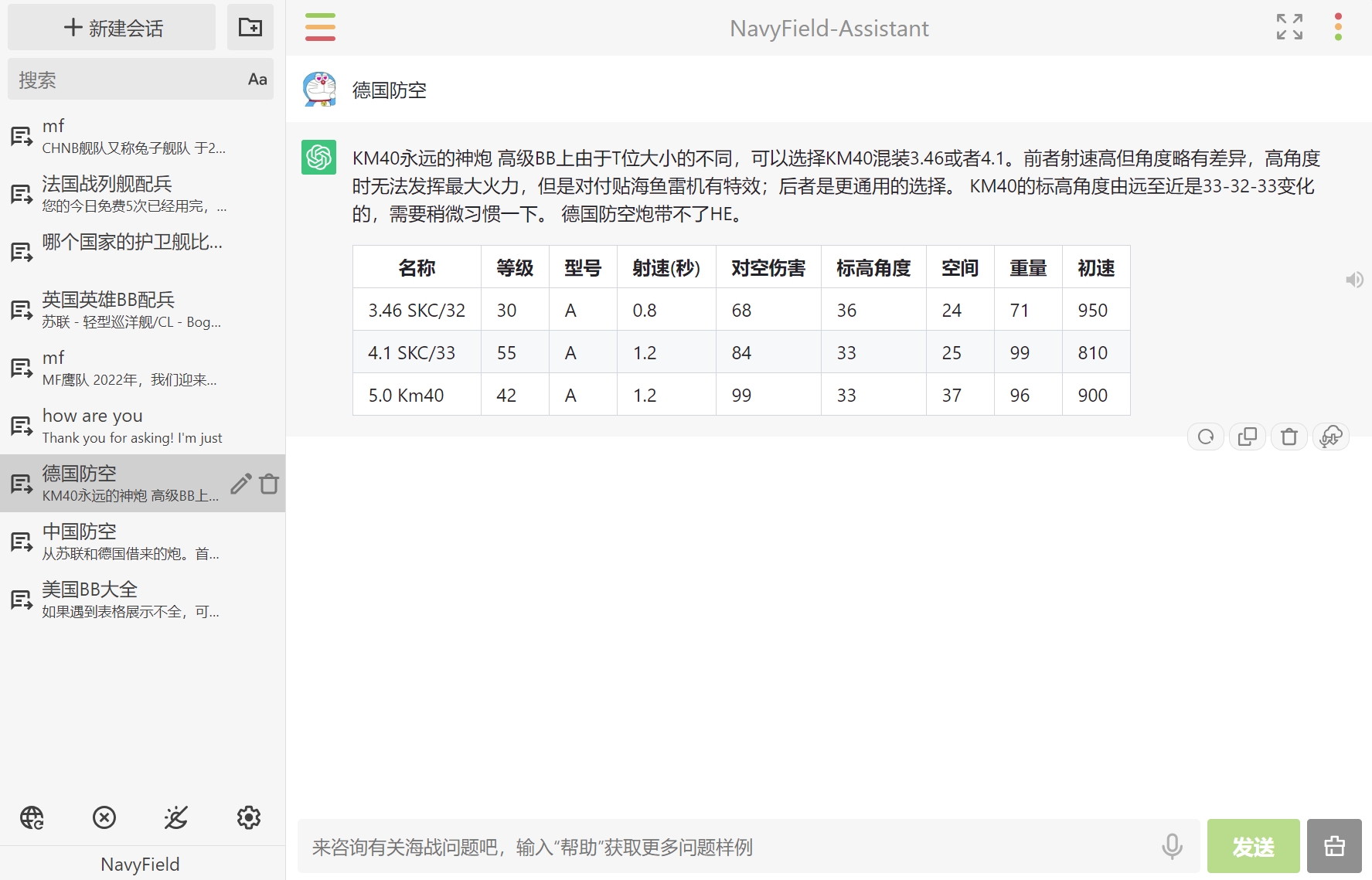Copy the assistant message
The width and height of the screenshot is (1372, 880).
[x=1247, y=437]
